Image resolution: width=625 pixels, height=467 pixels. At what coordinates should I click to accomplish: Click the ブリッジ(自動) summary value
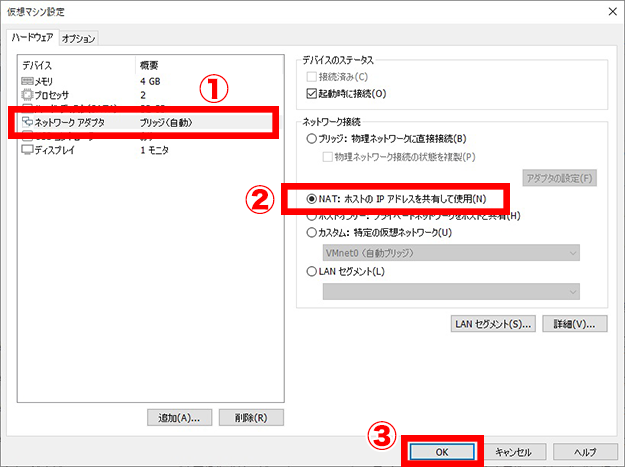click(x=166, y=122)
